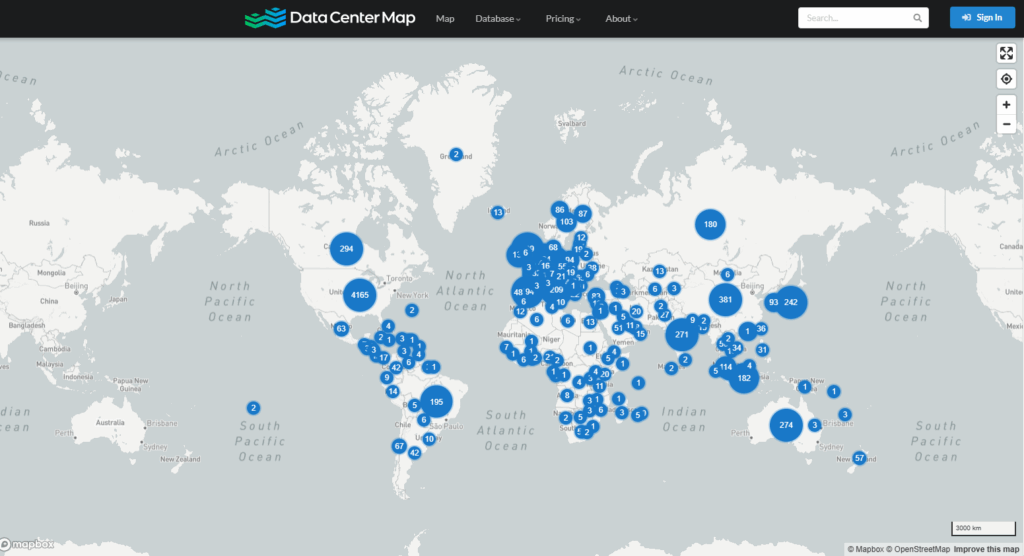Click the 180 cluster over Russia
Viewport: 1024px width, 556px height.
coord(711,225)
